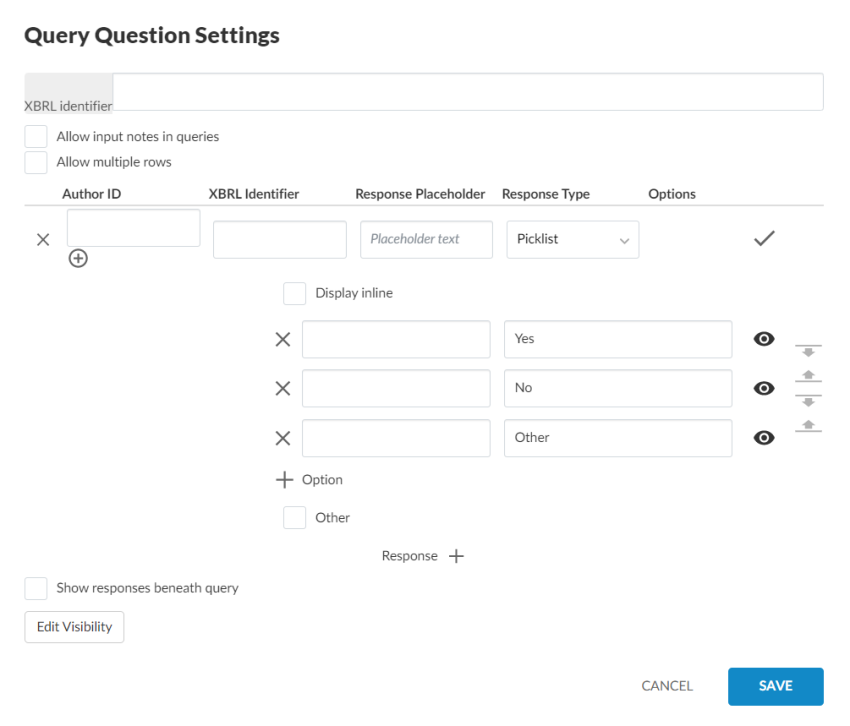
Task: Enable Show responses beneath query
Action: click(x=36, y=588)
